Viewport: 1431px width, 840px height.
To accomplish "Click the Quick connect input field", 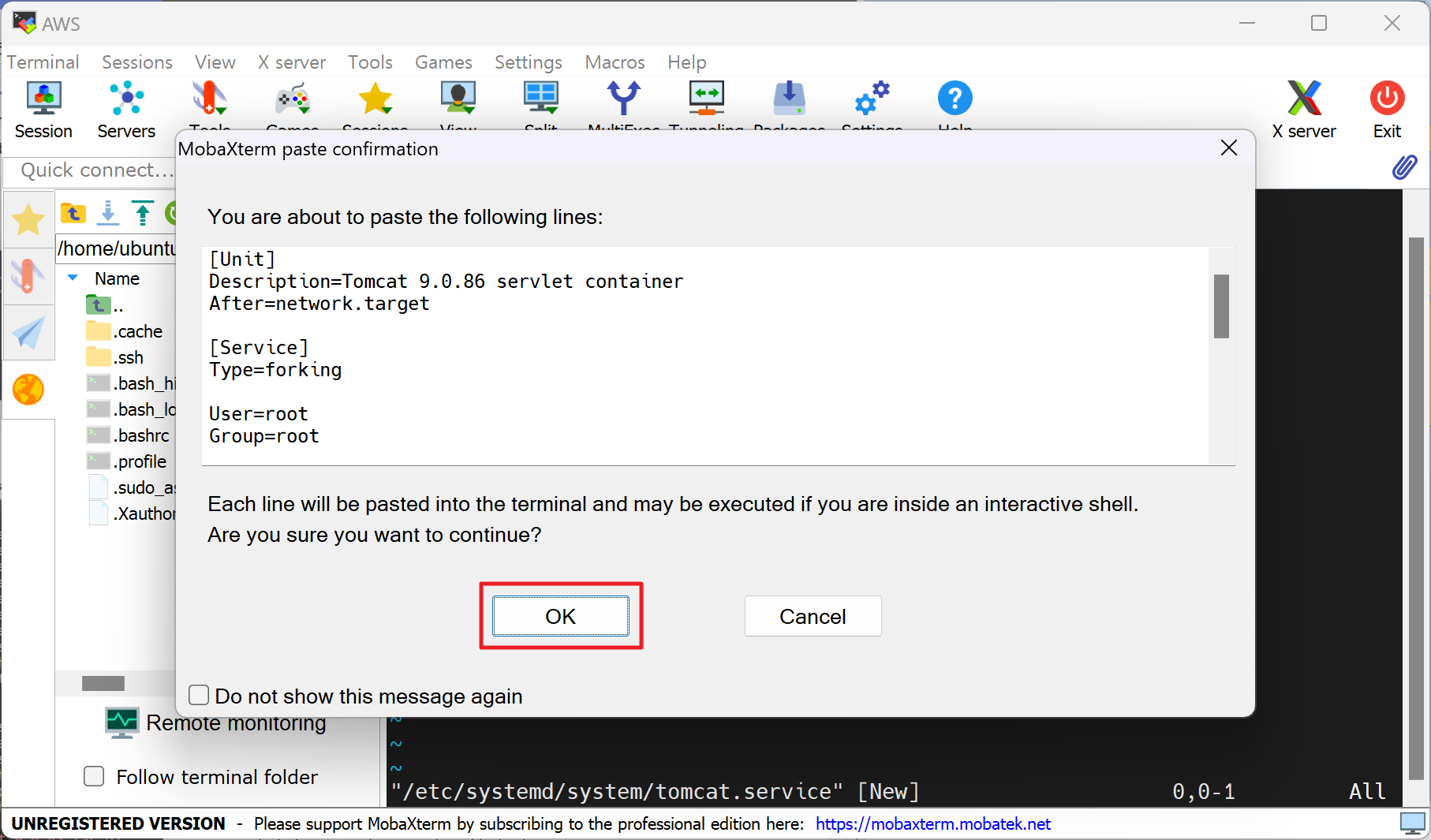I will click(x=89, y=170).
